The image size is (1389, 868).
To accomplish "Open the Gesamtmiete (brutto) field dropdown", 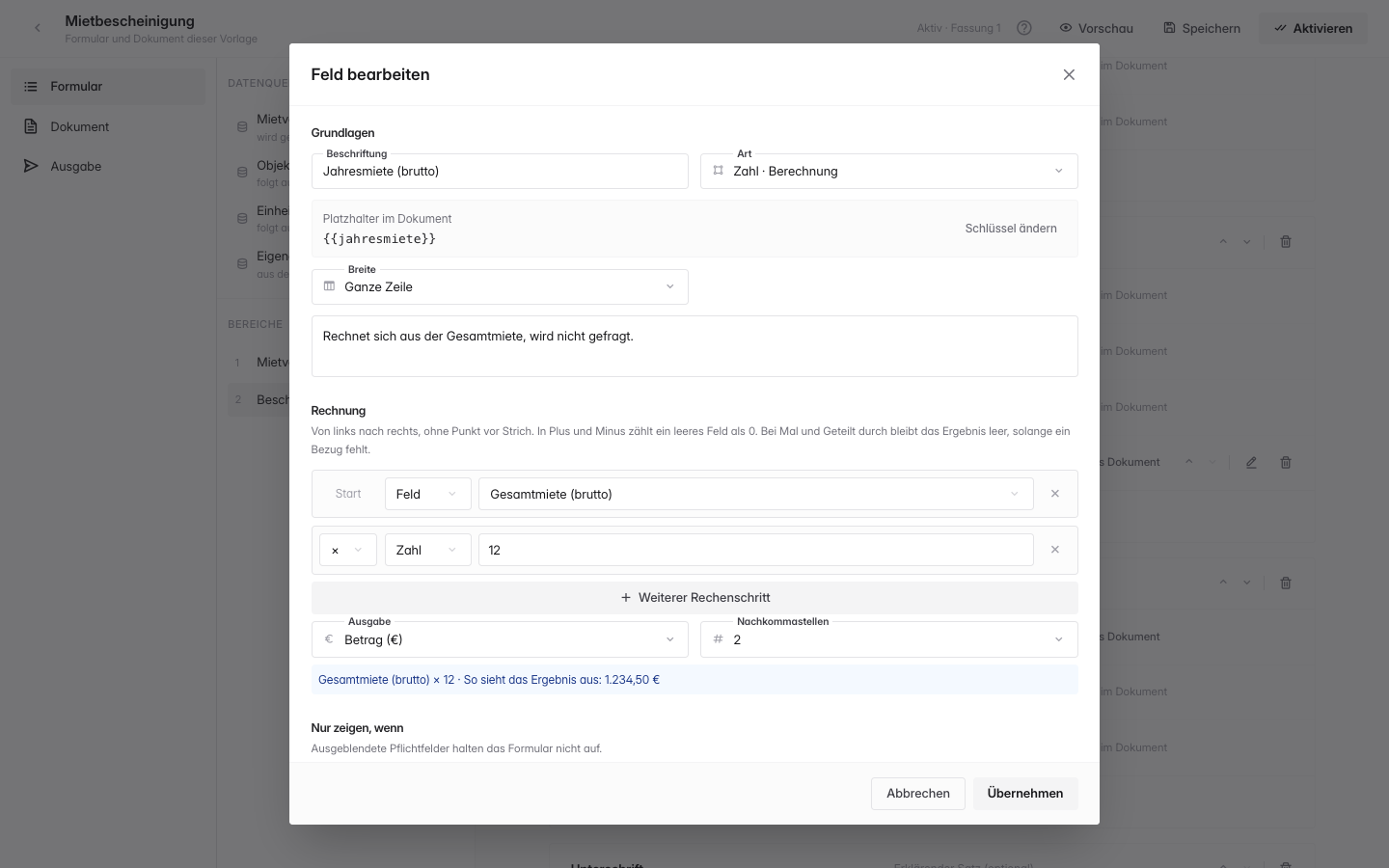I will click(x=755, y=494).
